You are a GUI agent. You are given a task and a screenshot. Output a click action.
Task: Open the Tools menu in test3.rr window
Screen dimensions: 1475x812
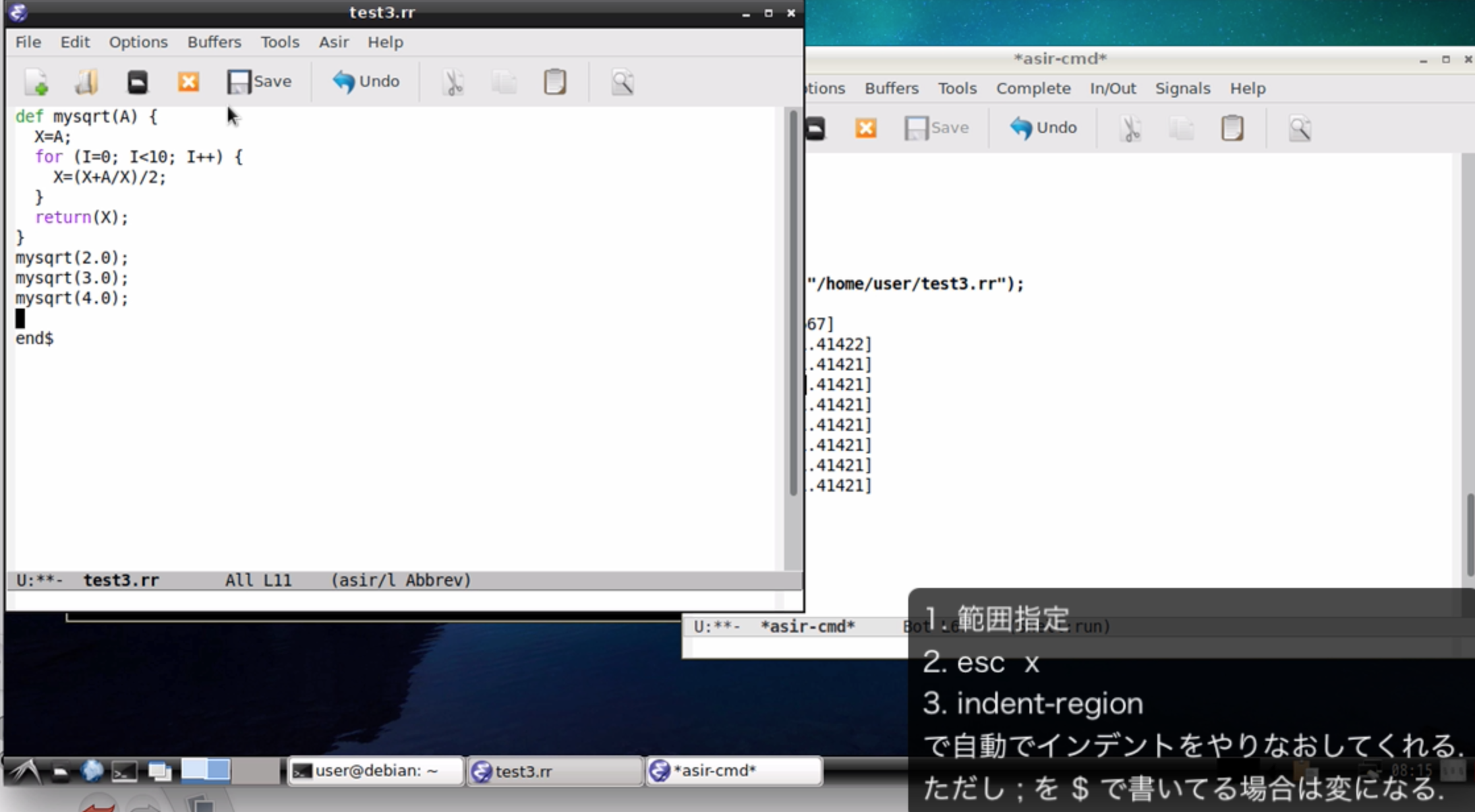coord(279,42)
